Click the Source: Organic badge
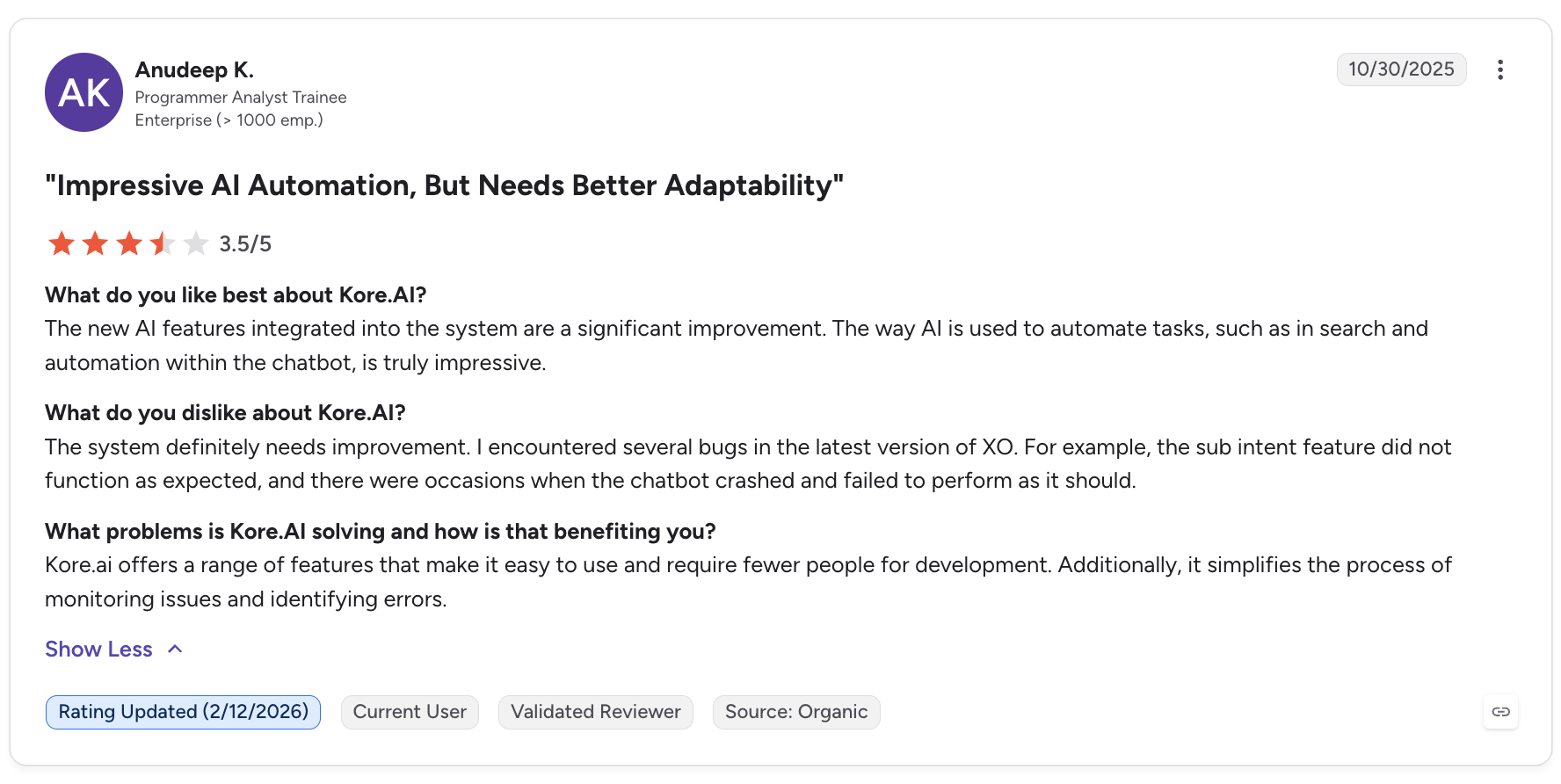 [796, 712]
